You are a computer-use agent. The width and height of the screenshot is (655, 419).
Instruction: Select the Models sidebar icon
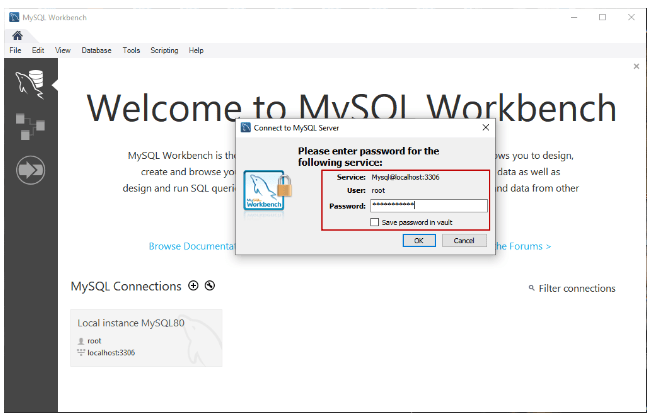(x=30, y=126)
